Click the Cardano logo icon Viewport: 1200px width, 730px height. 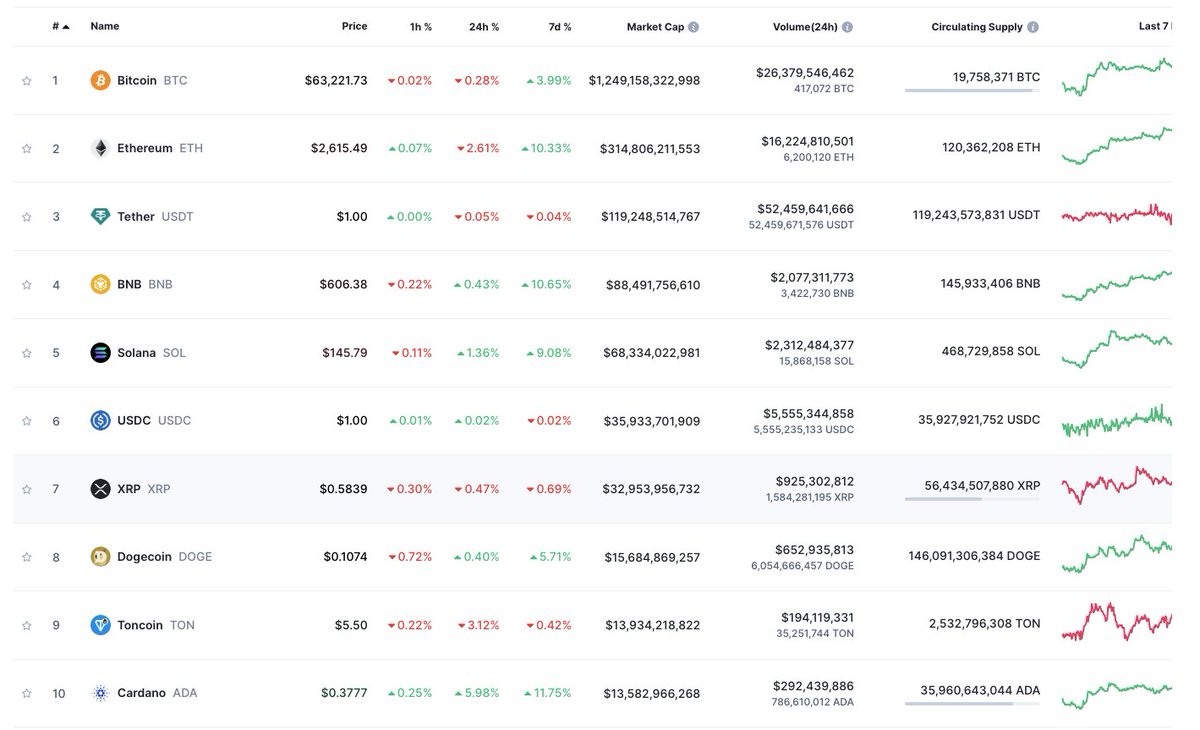100,692
